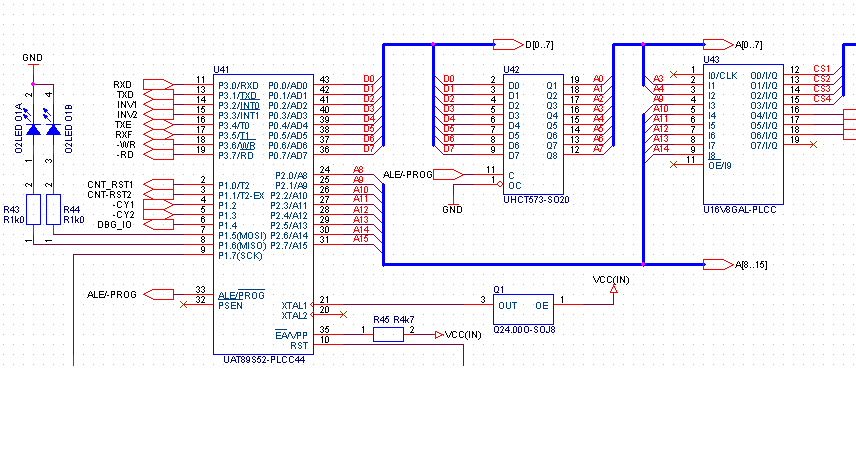Click the D7 net label beside U42
The width and height of the screenshot is (856, 476).
point(449,149)
